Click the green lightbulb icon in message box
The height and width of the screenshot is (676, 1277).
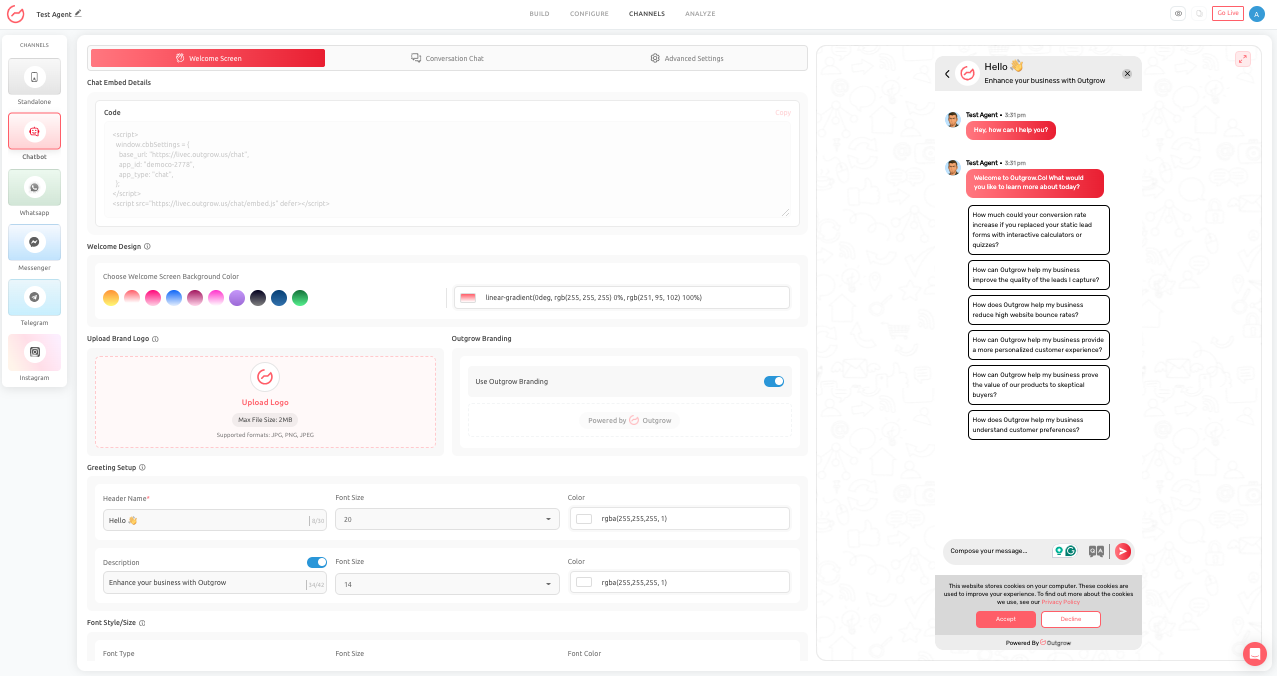(1059, 551)
